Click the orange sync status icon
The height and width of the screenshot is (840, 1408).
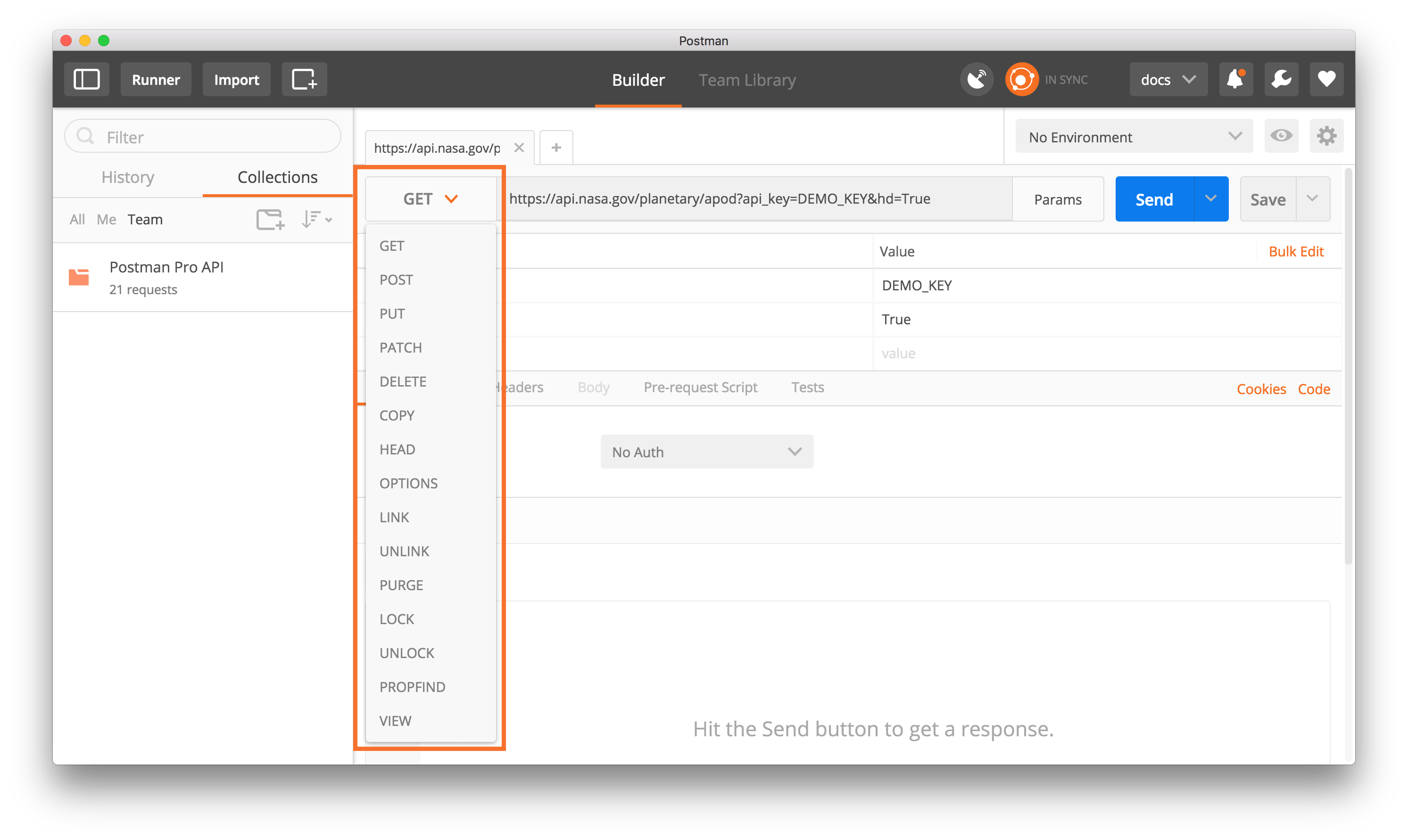tap(1021, 79)
